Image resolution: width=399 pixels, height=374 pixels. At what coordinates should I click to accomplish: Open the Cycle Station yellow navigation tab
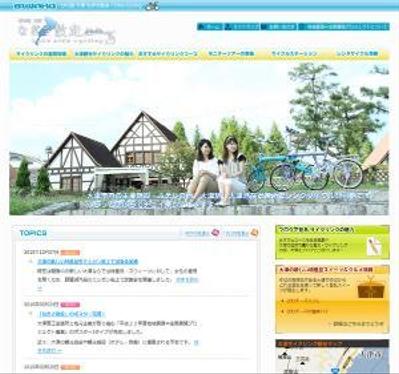[x=294, y=54]
